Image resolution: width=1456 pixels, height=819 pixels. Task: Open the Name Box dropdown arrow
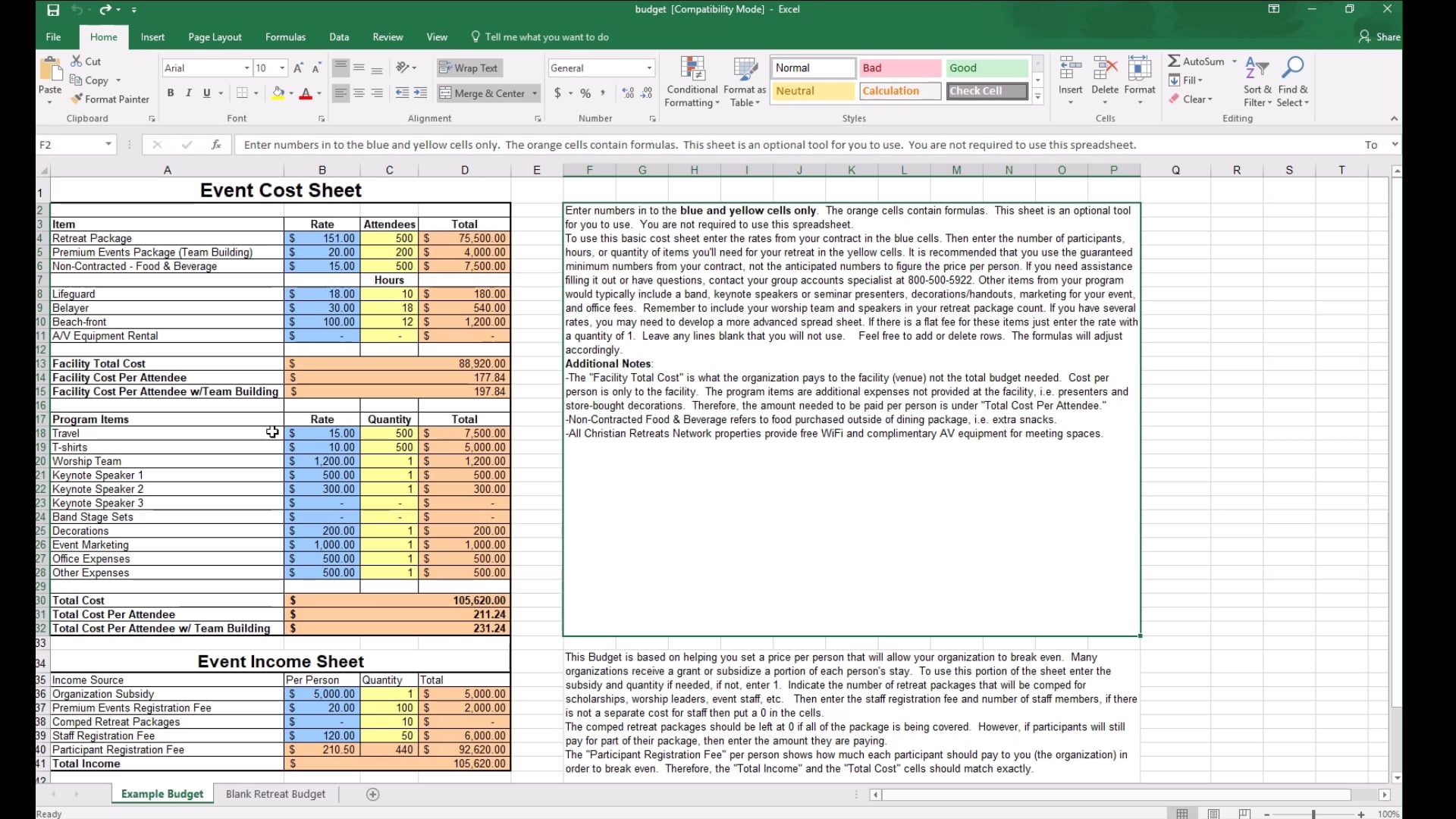(x=108, y=145)
